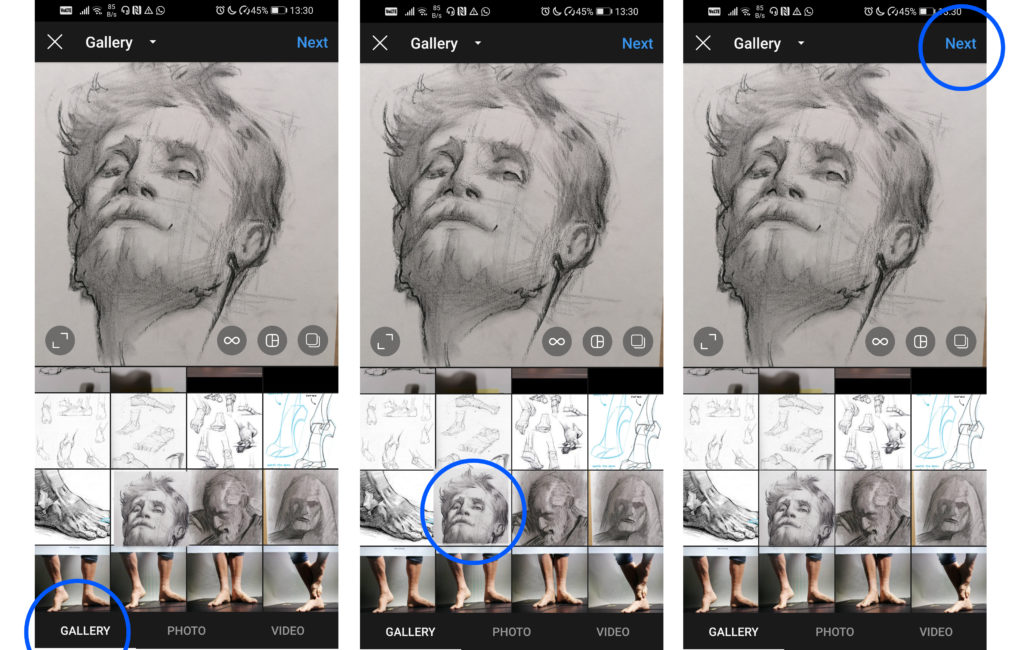Pick bearded old man sketch thumbnail, left screenshot
The image size is (1024, 650).
coord(225,508)
